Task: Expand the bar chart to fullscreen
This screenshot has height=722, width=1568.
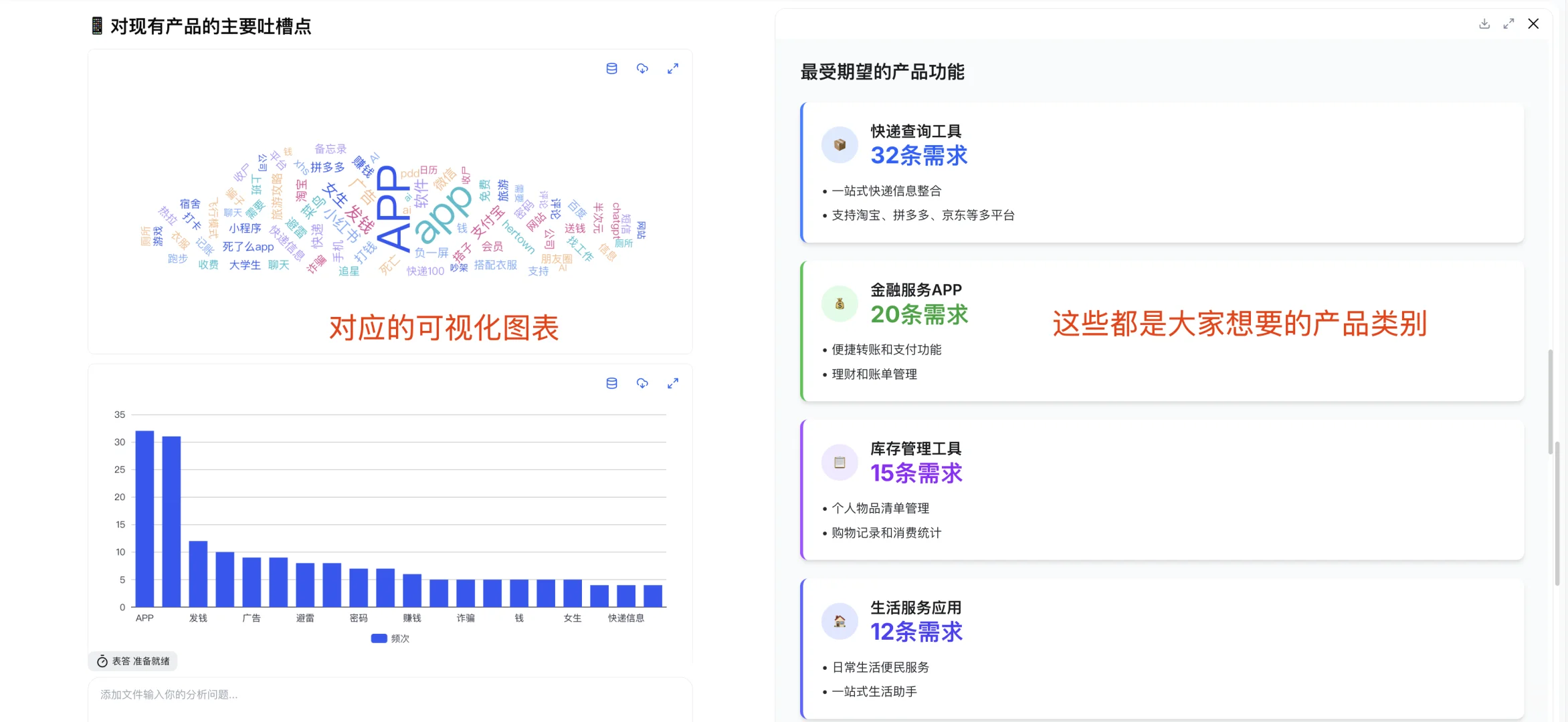Action: pos(673,383)
